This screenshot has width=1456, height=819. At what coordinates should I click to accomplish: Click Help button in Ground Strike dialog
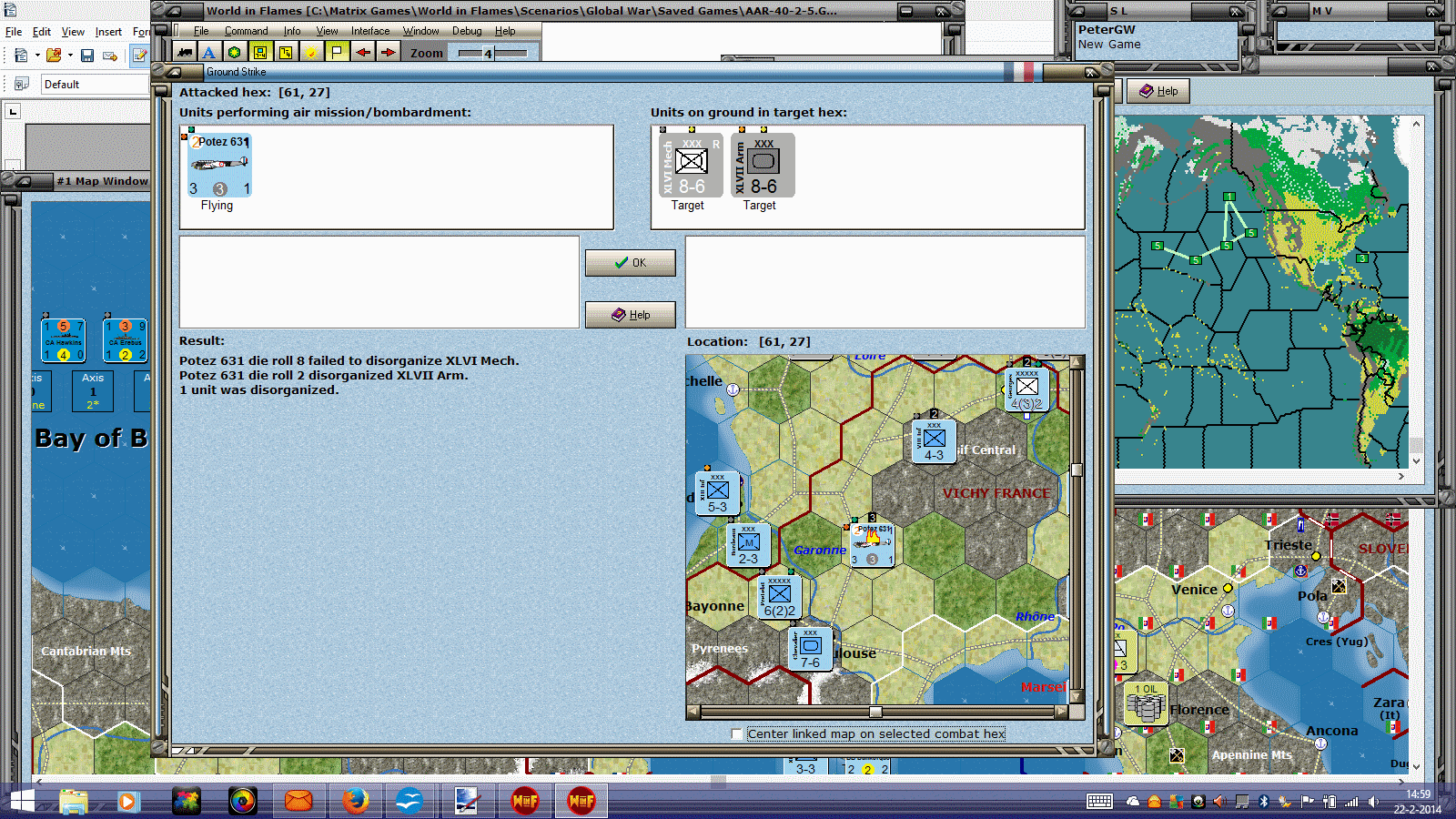point(630,315)
